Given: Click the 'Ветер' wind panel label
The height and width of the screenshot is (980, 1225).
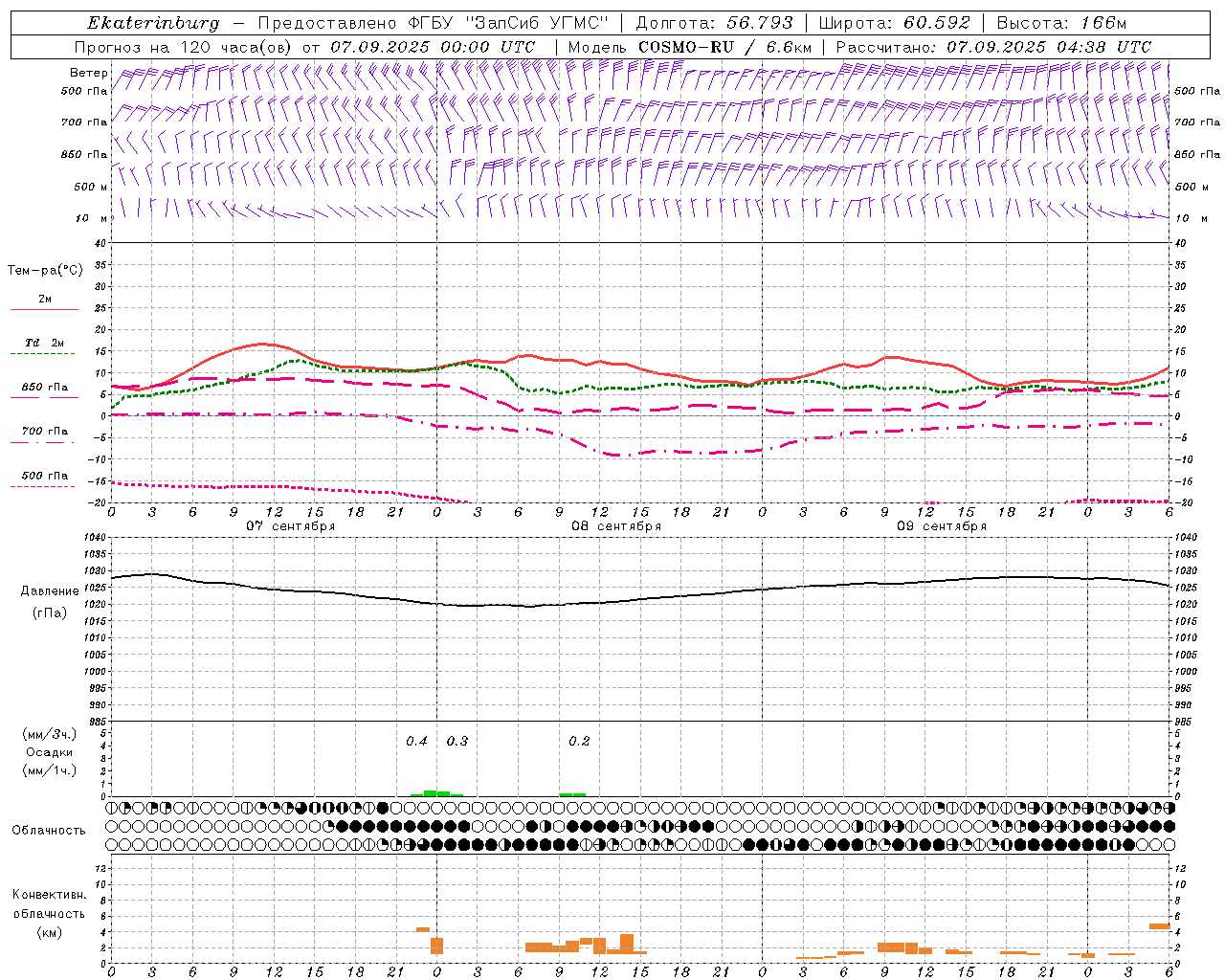Looking at the screenshot, I should coord(89,73).
